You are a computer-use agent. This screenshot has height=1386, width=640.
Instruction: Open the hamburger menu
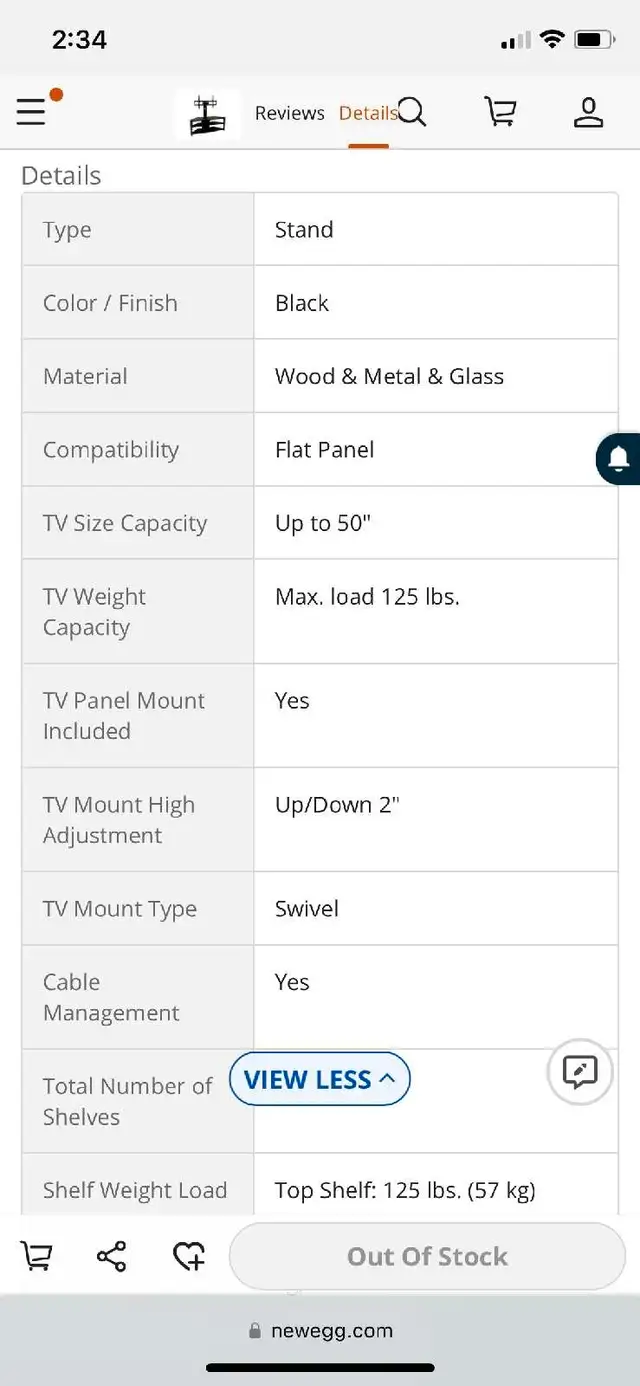32,112
